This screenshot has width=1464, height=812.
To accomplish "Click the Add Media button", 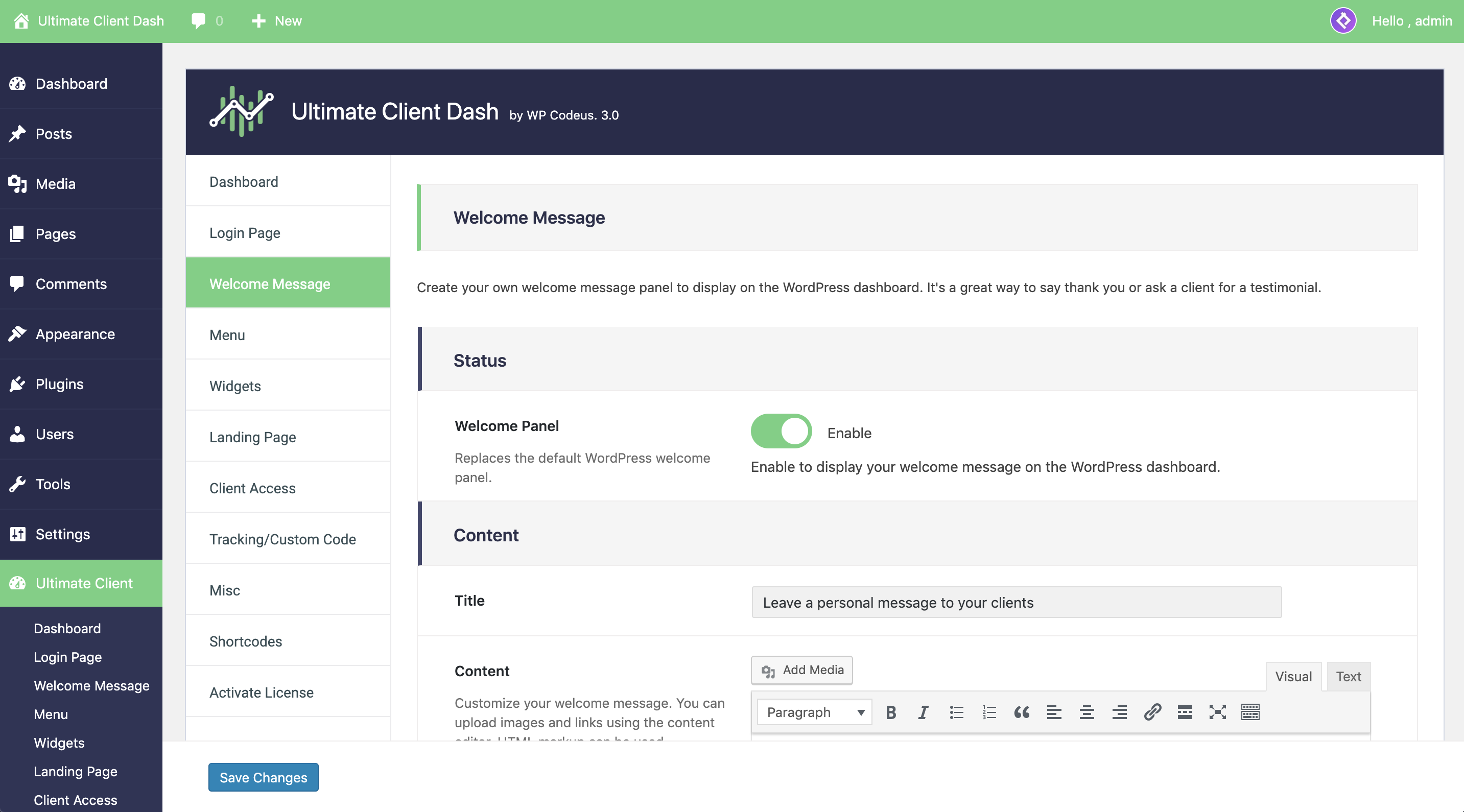I will 802,670.
